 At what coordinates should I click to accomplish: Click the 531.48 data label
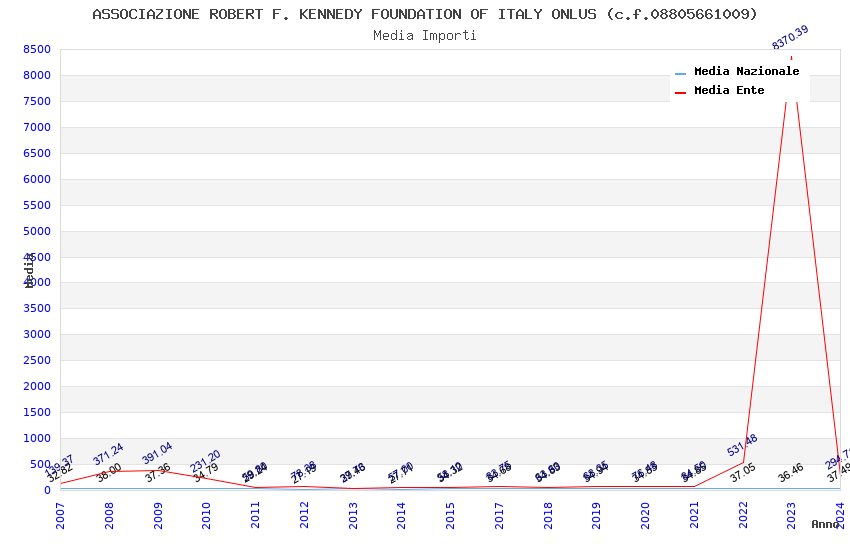tap(742, 445)
